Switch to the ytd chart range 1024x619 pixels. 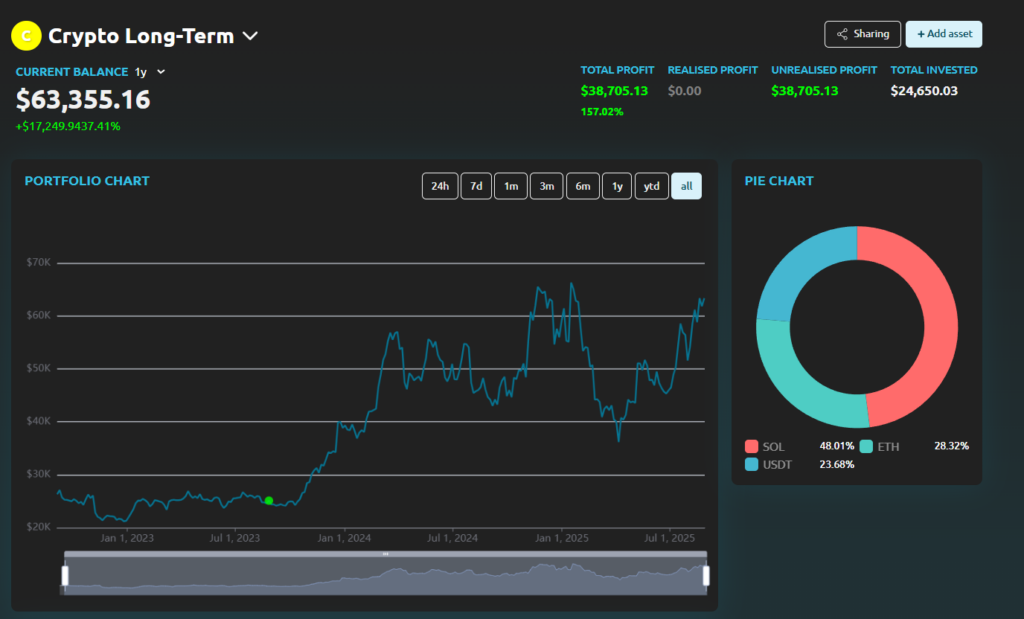click(651, 186)
